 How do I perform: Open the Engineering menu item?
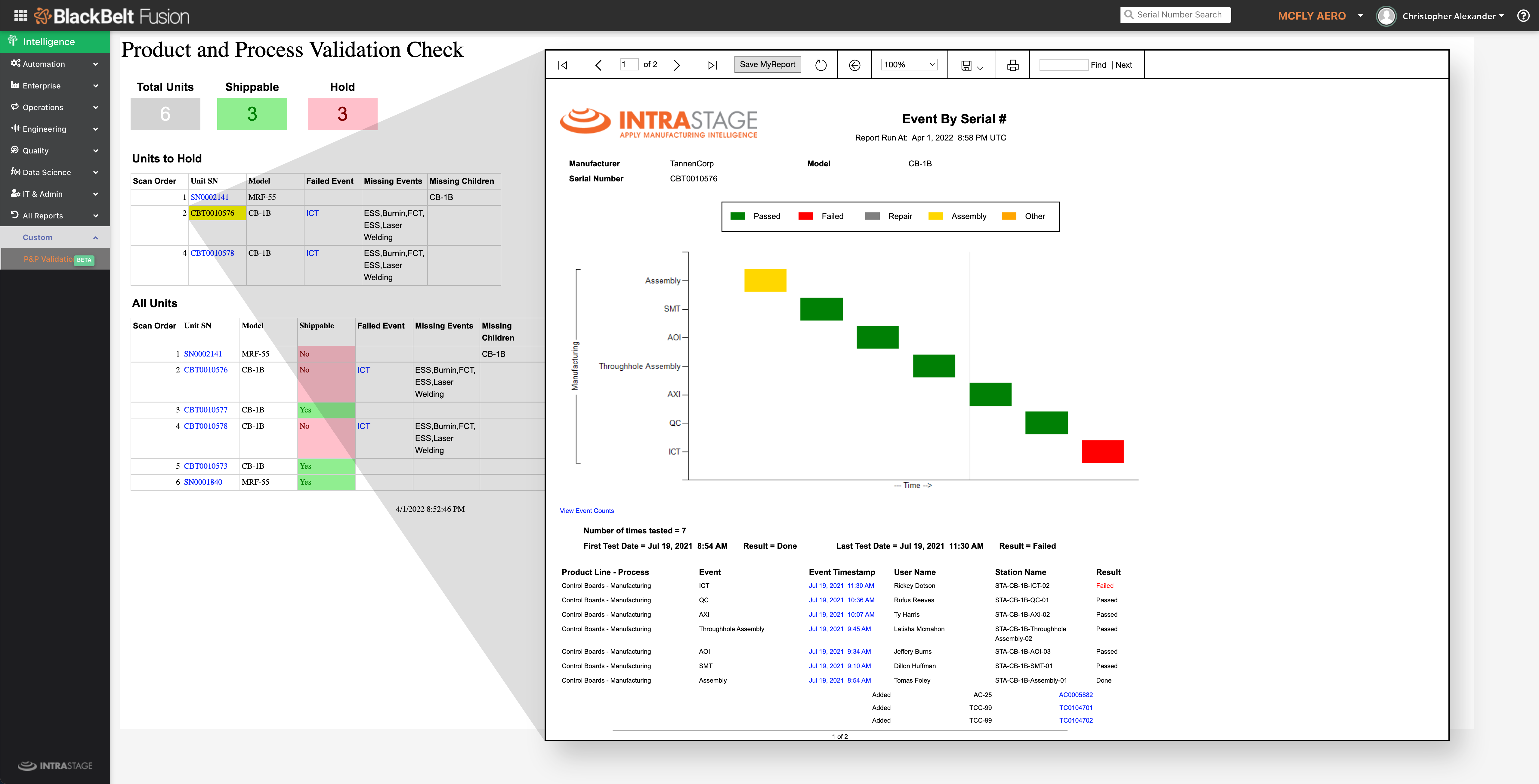point(55,129)
